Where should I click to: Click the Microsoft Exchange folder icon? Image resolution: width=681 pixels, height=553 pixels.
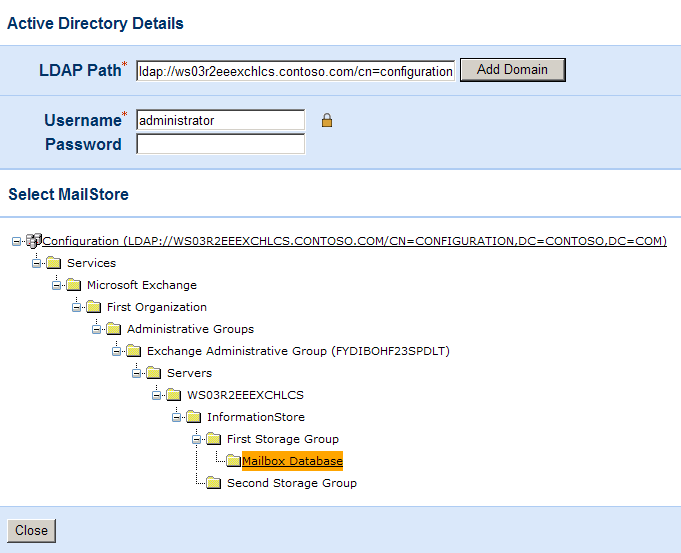pyautogui.click(x=73, y=285)
